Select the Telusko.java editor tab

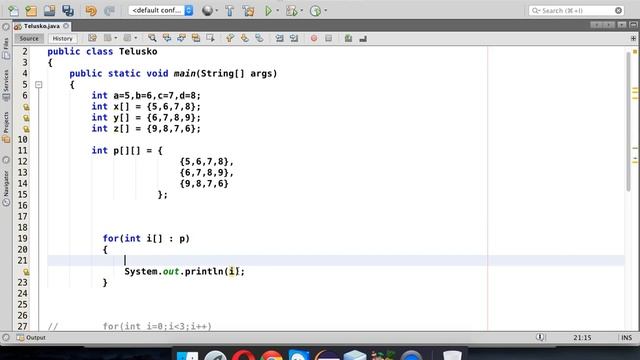coord(42,26)
